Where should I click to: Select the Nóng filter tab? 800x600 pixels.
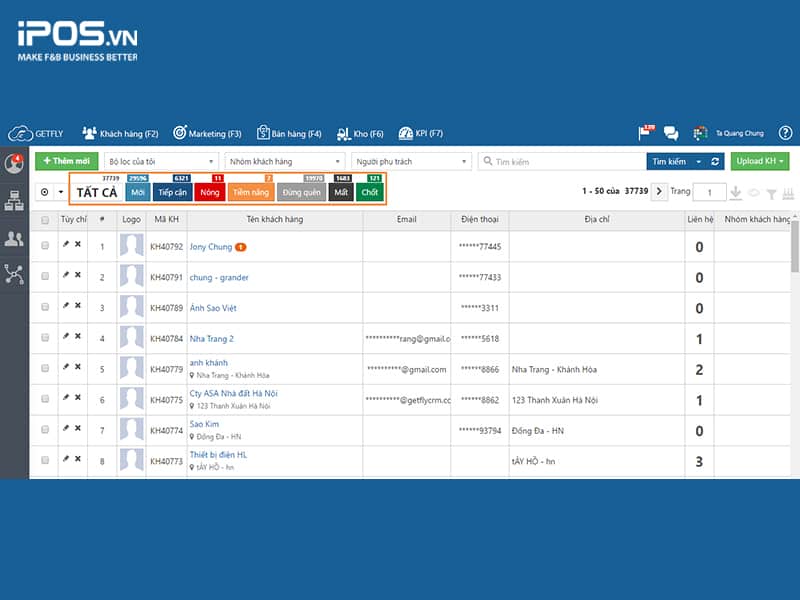click(208, 191)
